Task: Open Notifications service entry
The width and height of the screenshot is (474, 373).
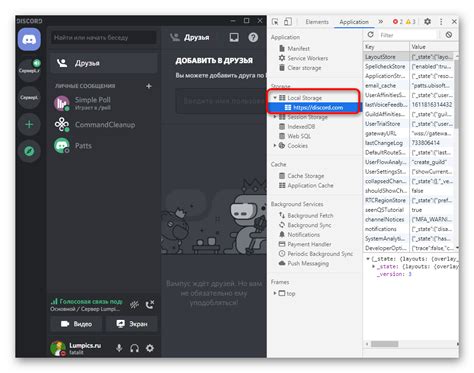Action: (x=304, y=235)
